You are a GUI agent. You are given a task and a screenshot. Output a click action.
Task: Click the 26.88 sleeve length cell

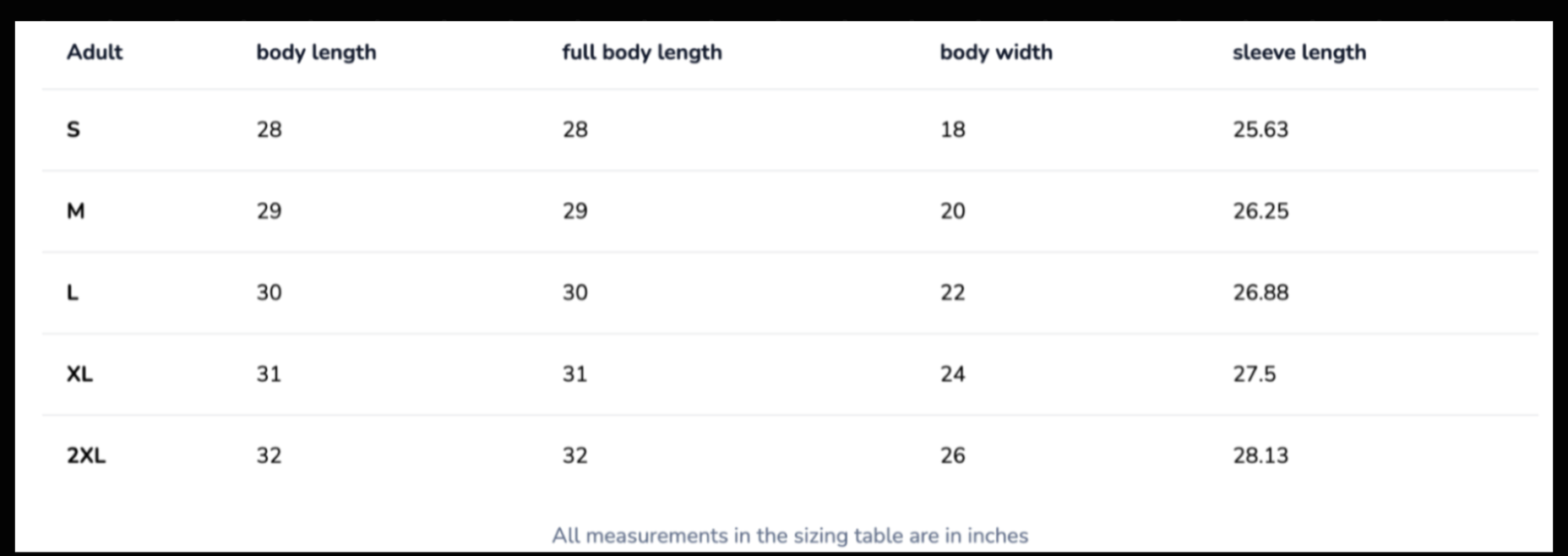pos(1260,293)
